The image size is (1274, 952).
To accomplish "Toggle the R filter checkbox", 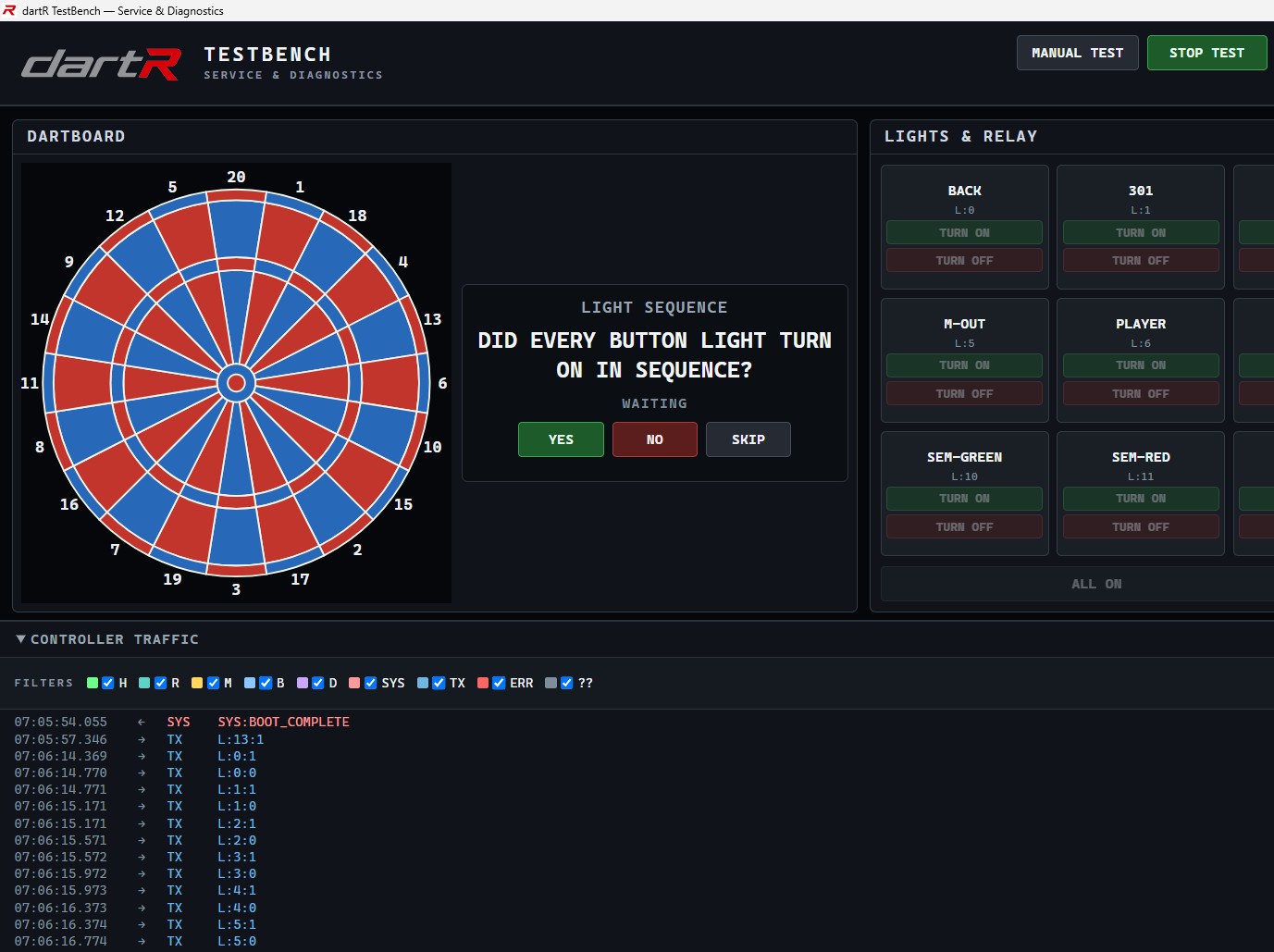I will (x=161, y=683).
